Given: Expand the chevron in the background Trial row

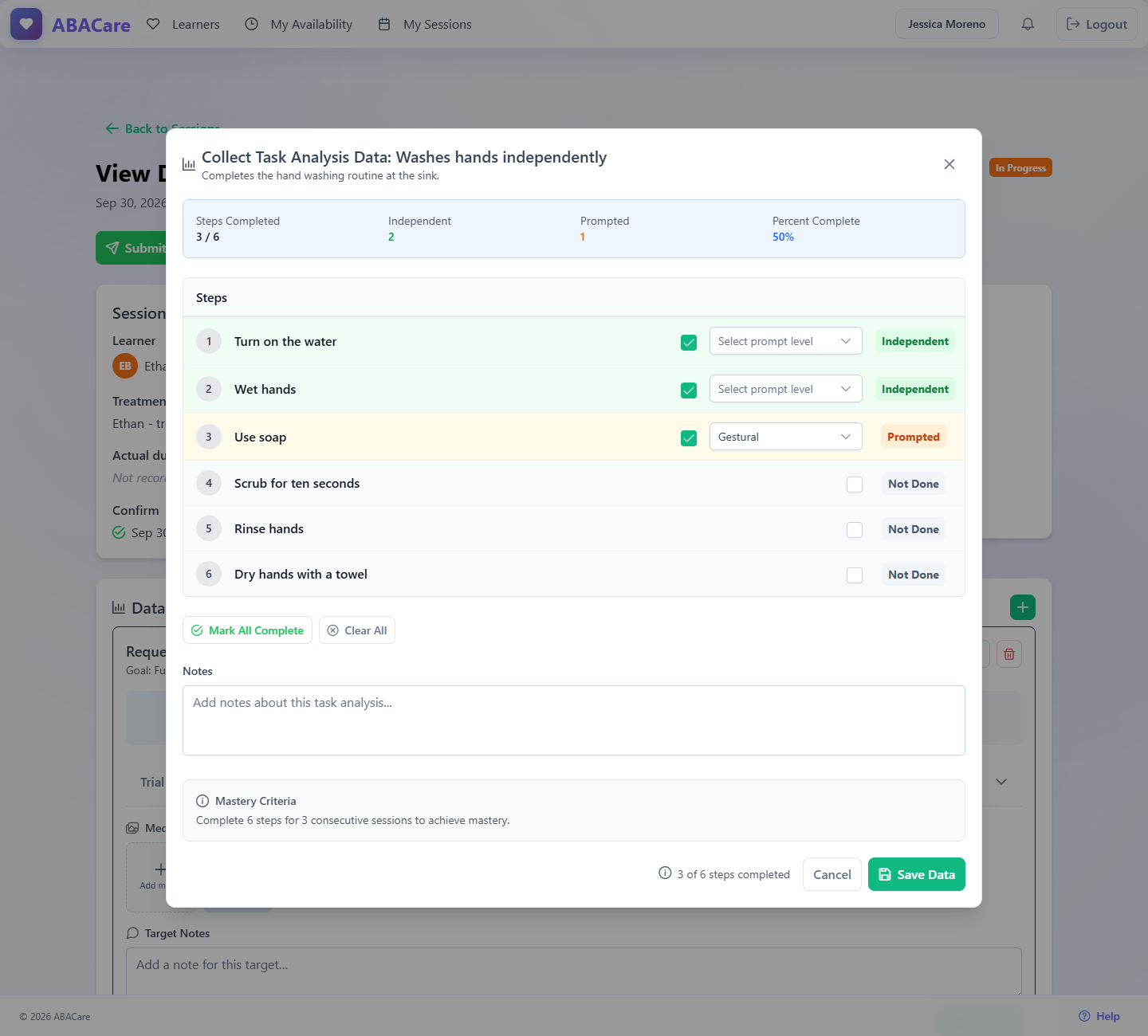Looking at the screenshot, I should (1001, 782).
